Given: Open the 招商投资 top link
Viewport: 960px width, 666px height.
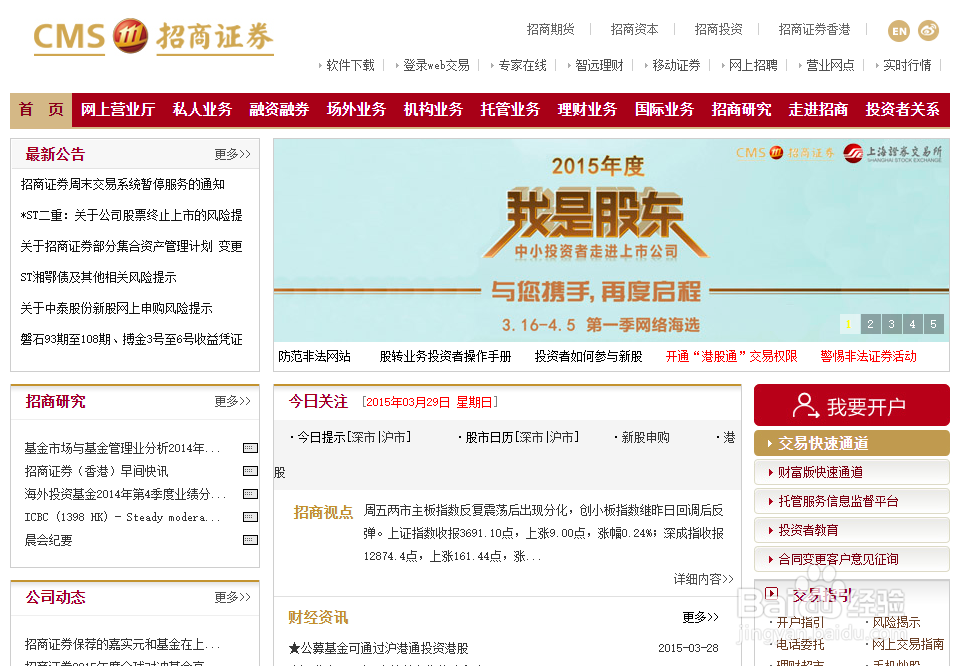Looking at the screenshot, I should (x=718, y=29).
